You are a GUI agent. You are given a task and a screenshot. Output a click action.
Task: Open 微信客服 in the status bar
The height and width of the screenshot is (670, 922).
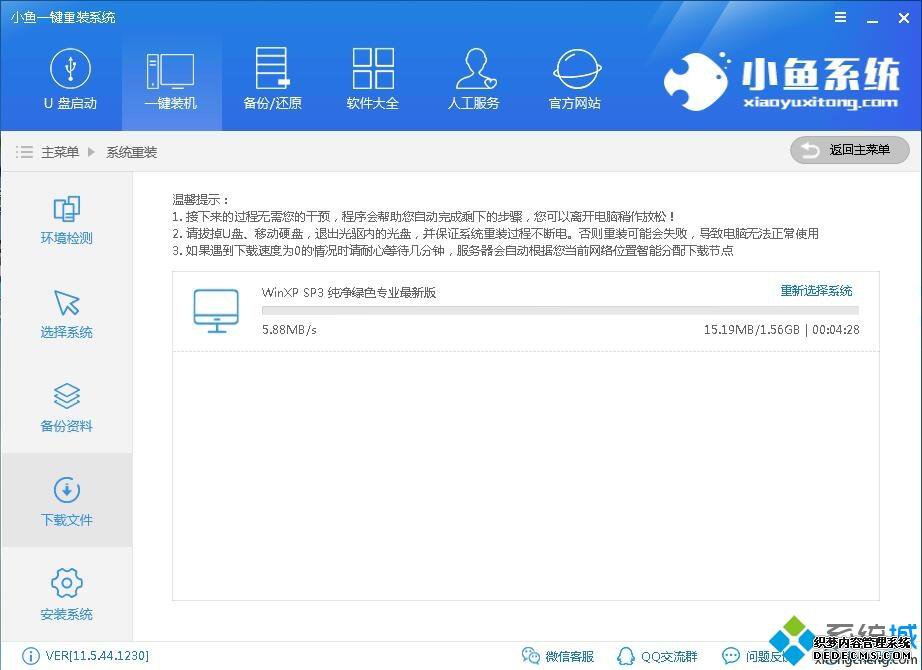tap(558, 656)
